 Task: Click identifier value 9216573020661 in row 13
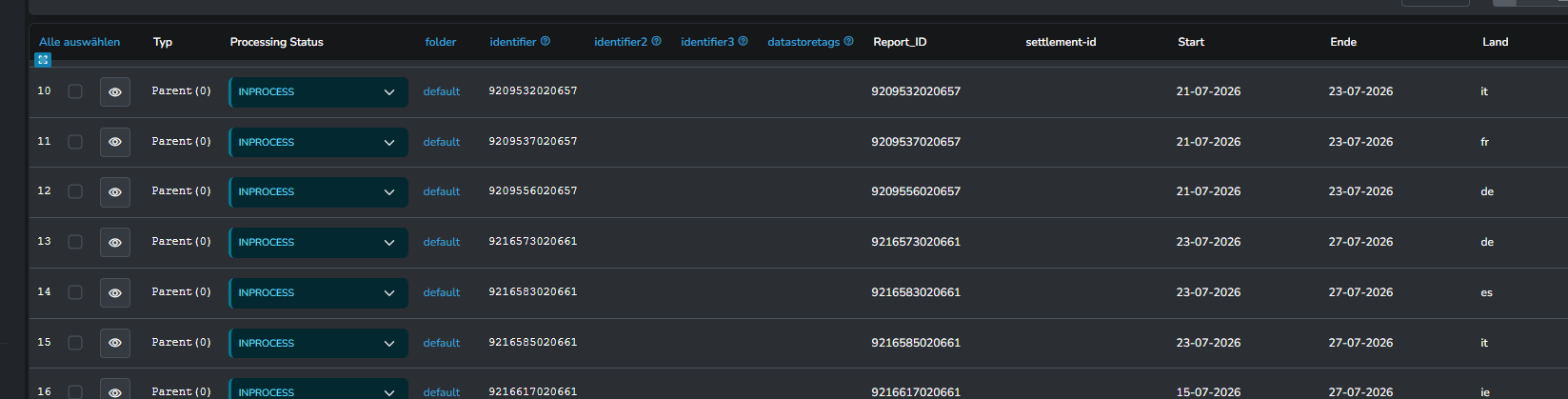(x=533, y=242)
